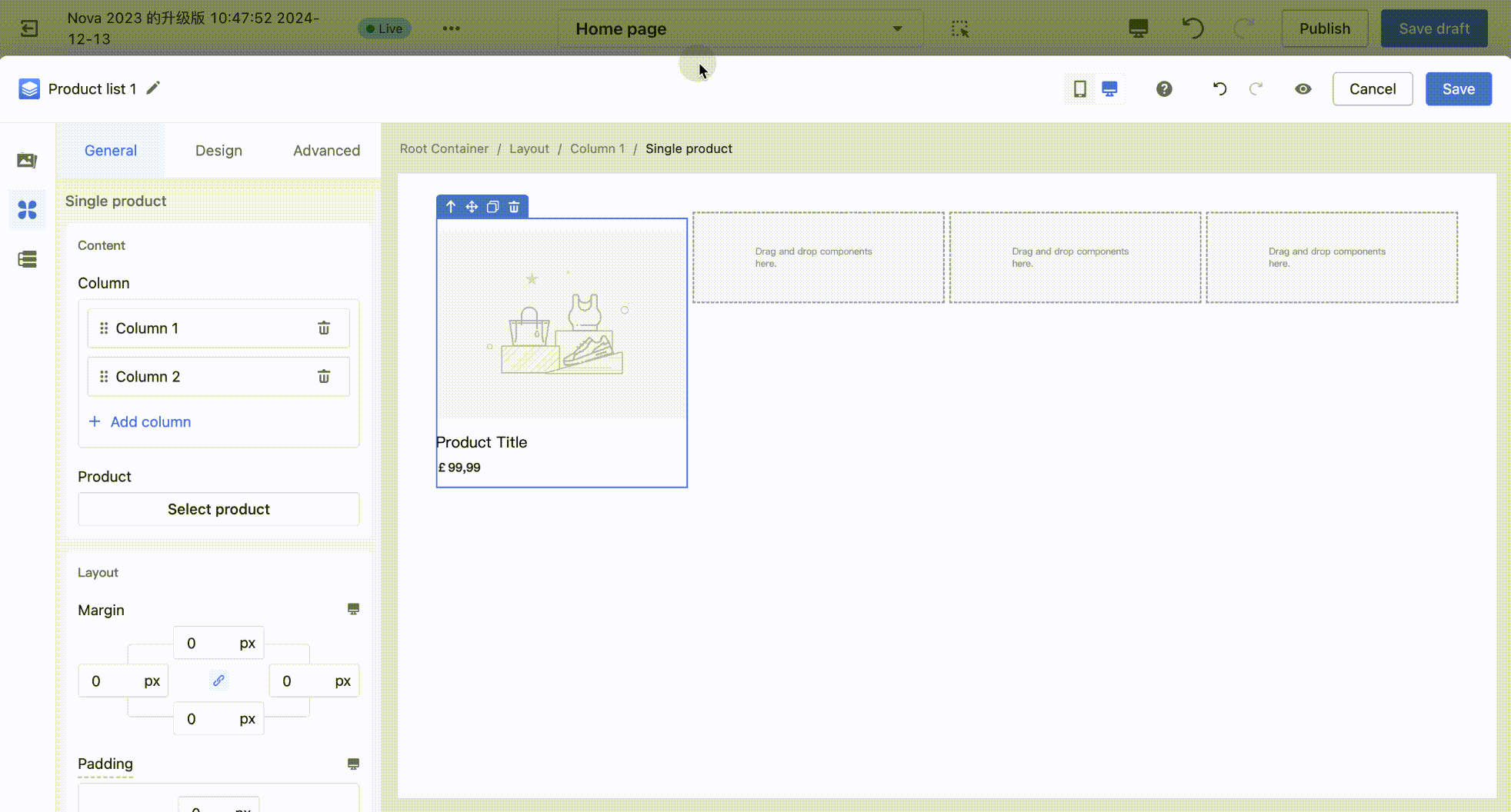Open the help question mark icon
The image size is (1511, 812).
(1164, 89)
